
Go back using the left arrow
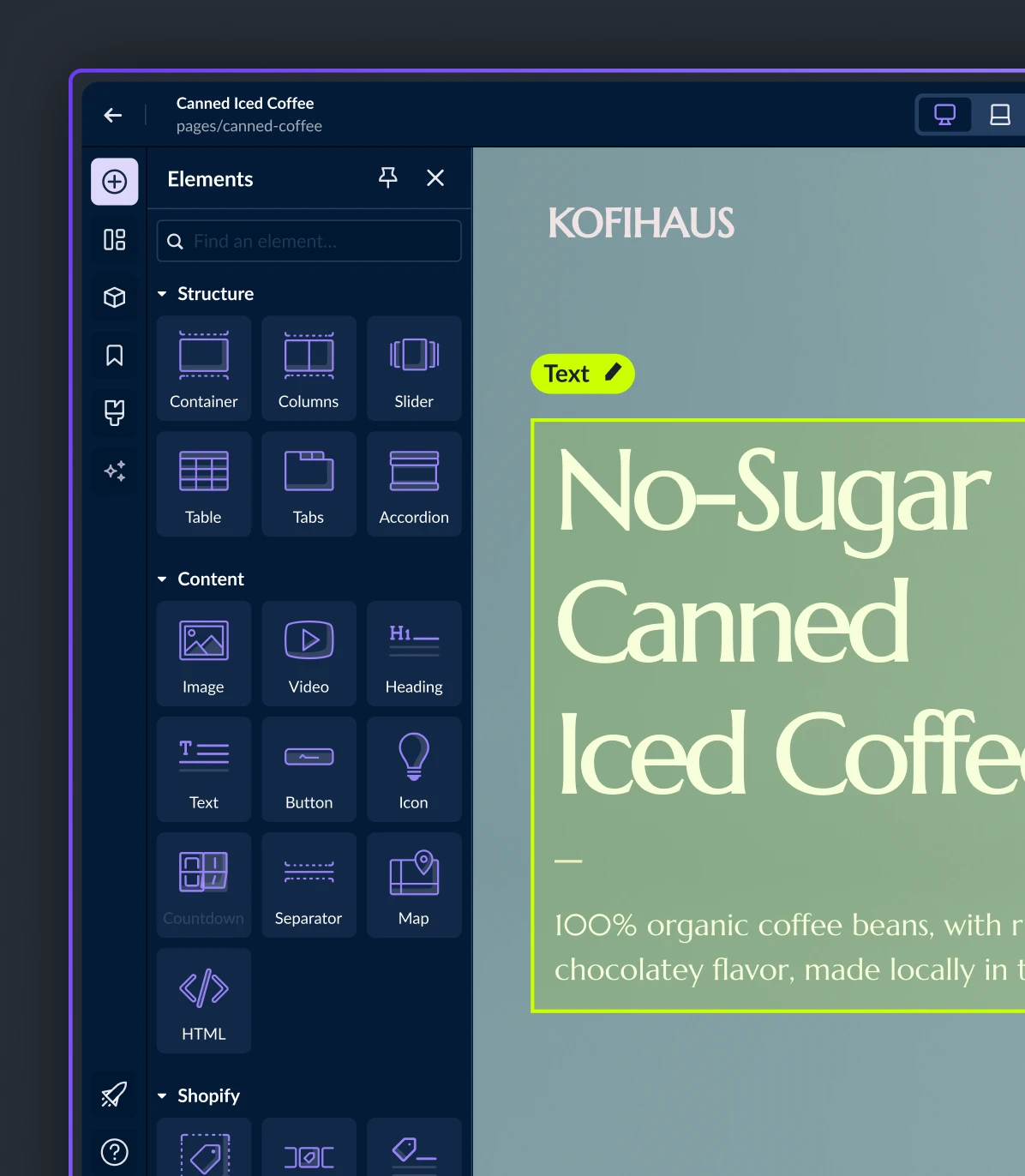[x=113, y=115]
